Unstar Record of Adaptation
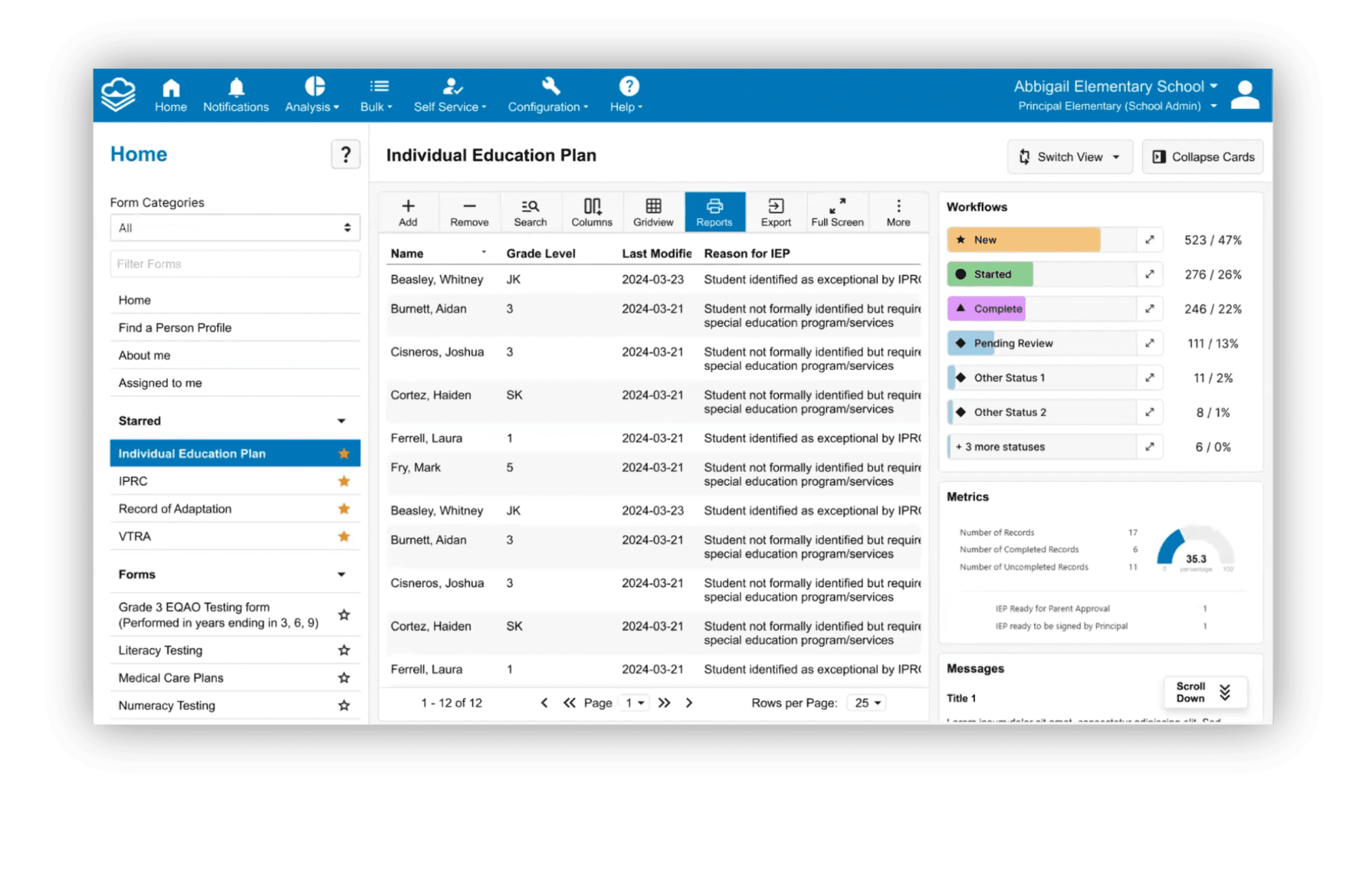This screenshot has height=896, width=1358. 344,508
